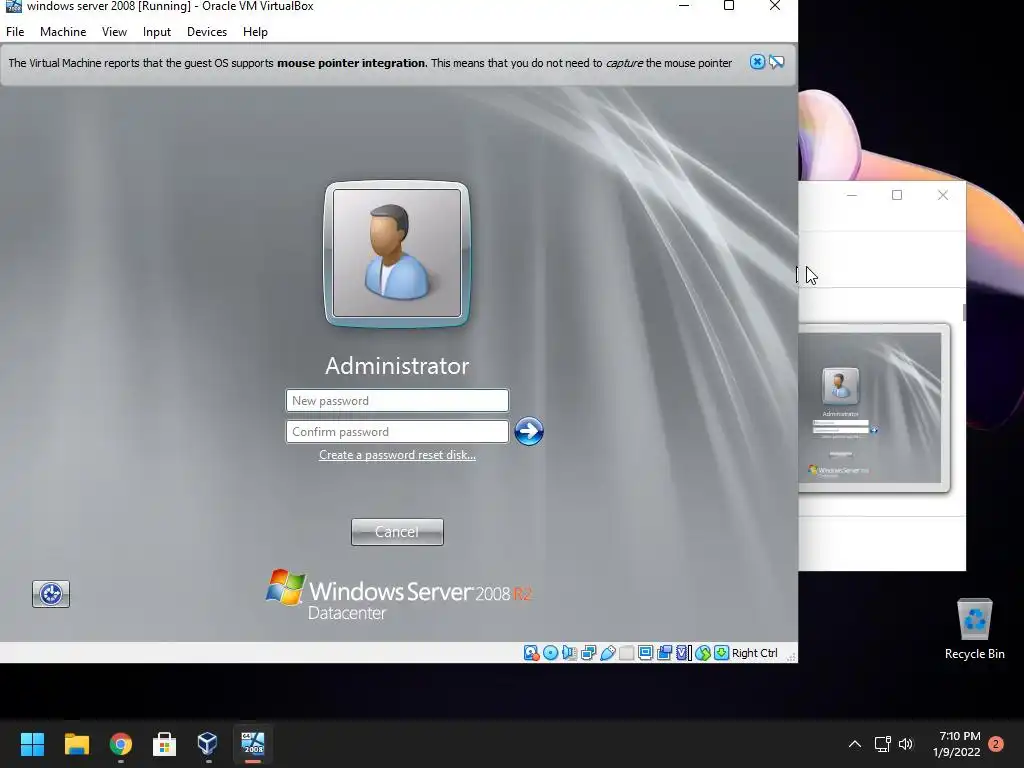This screenshot has width=1024, height=768.
Task: Minimize the VirtualBox VM window
Action: [x=684, y=6]
